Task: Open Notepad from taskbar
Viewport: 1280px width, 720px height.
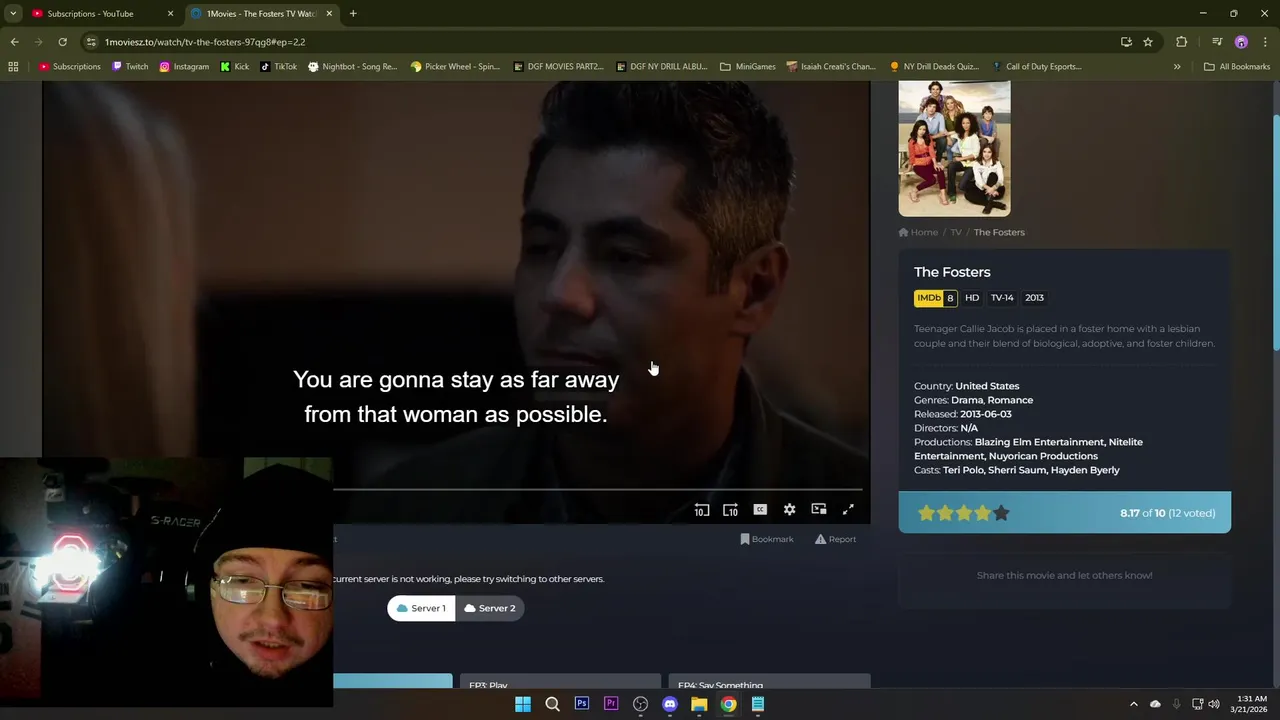Action: [758, 704]
